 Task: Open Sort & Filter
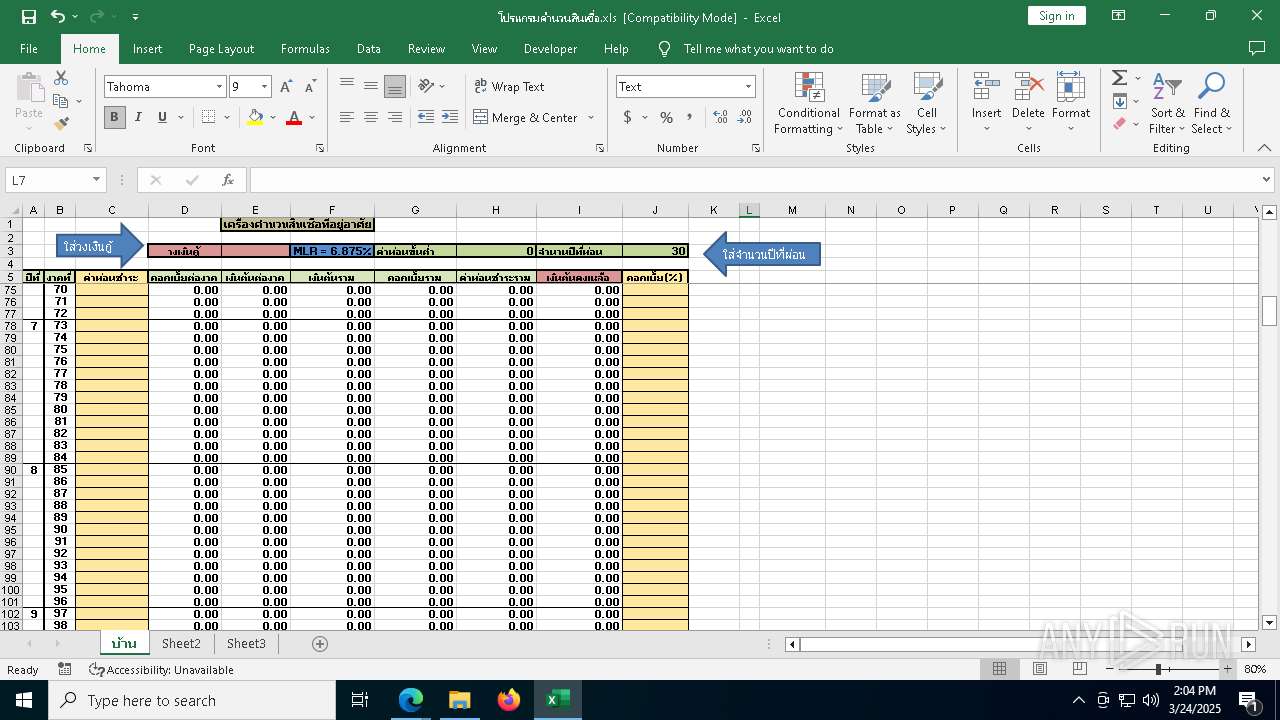(1167, 103)
